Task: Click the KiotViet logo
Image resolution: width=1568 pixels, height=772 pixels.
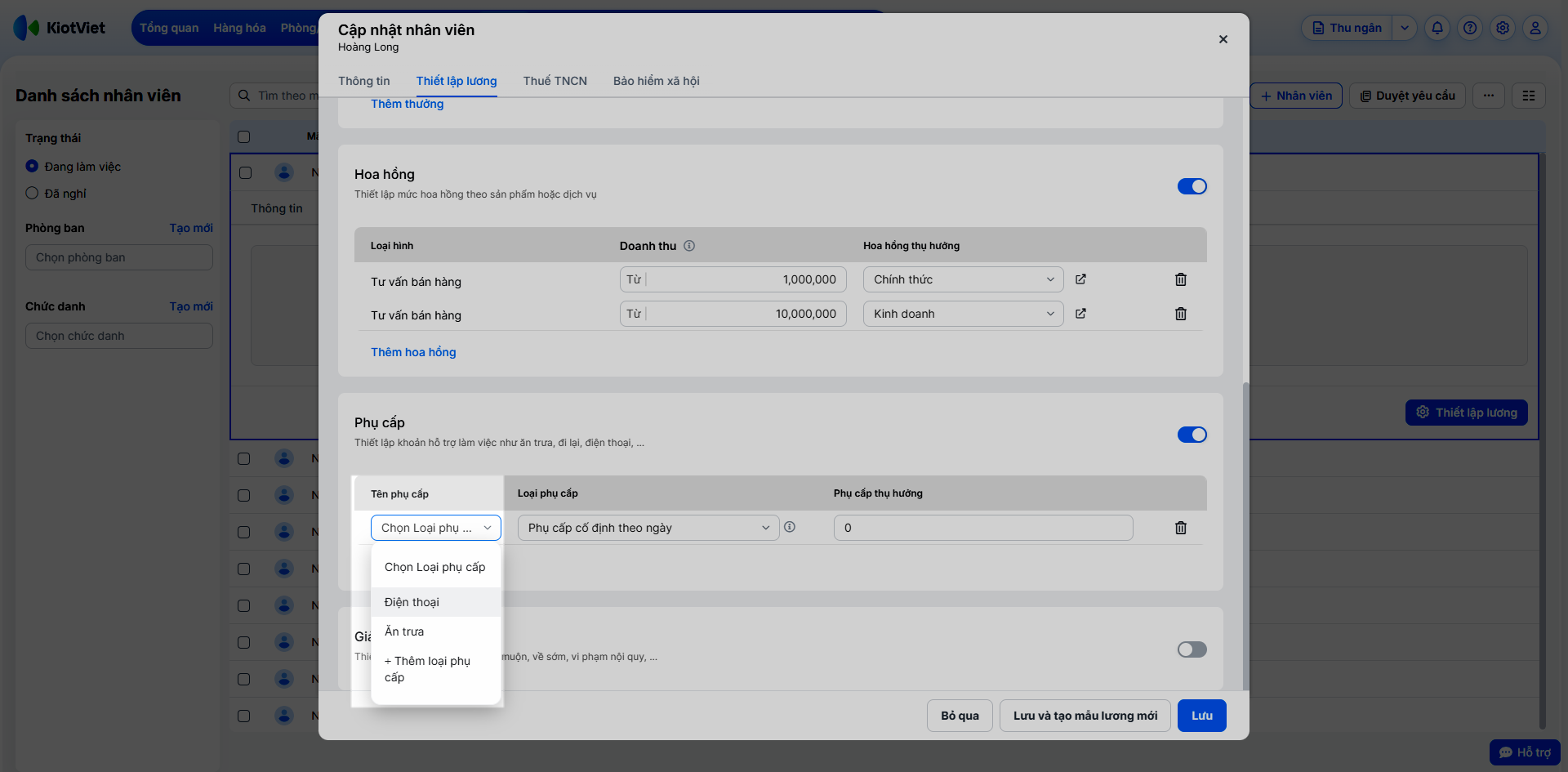Action: point(60,28)
